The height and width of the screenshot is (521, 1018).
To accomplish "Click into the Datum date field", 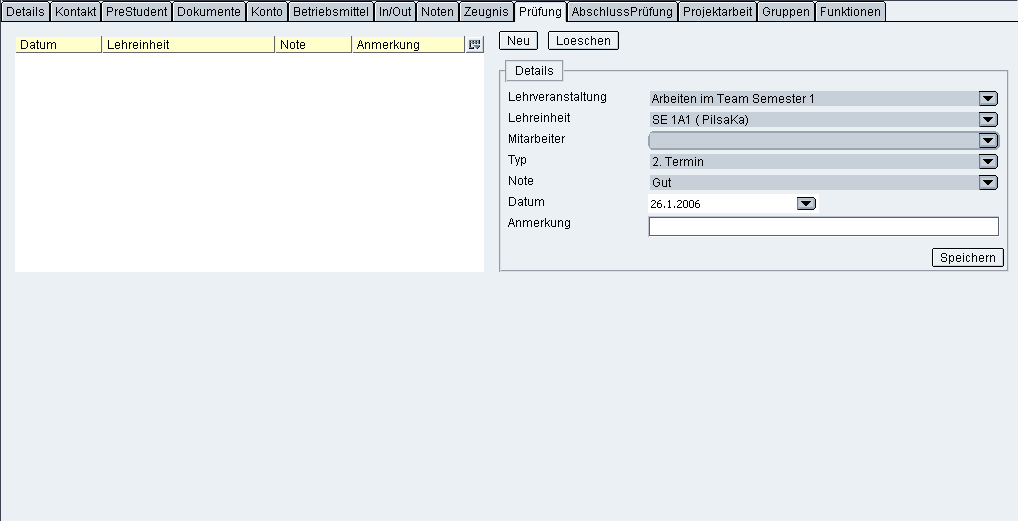I will point(720,204).
